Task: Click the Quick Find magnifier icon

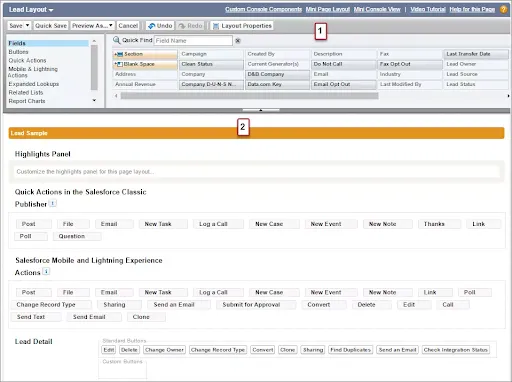Action: (116, 40)
